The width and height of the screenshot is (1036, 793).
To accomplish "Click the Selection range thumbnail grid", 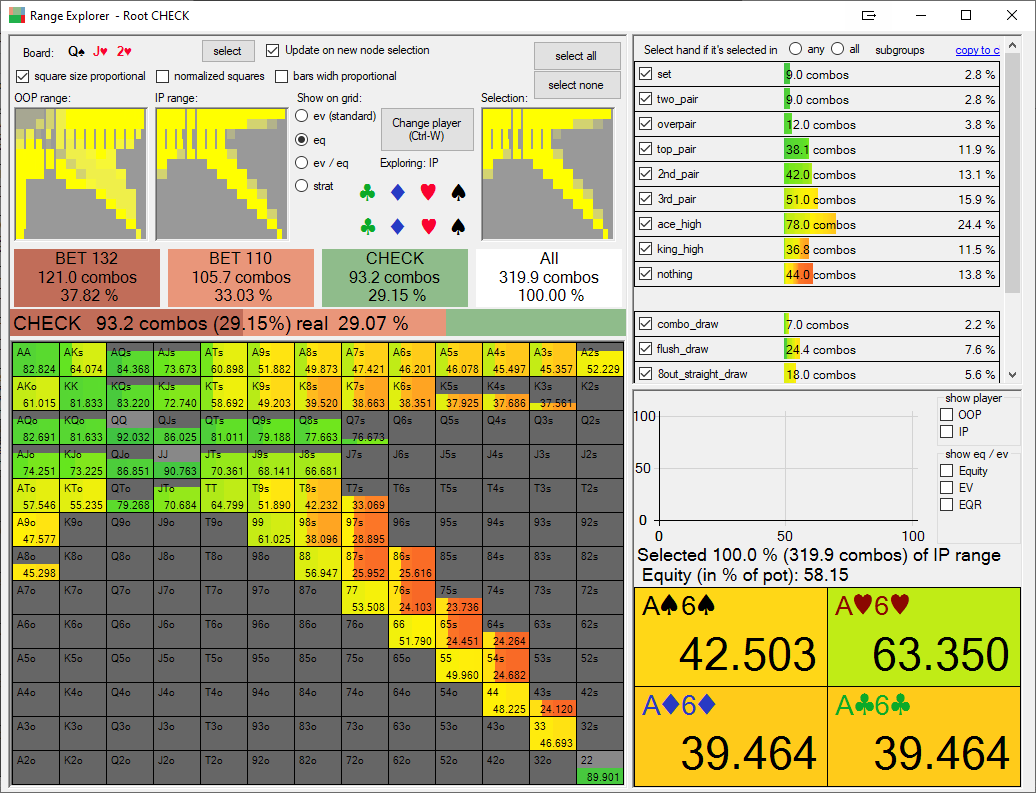I will (547, 174).
